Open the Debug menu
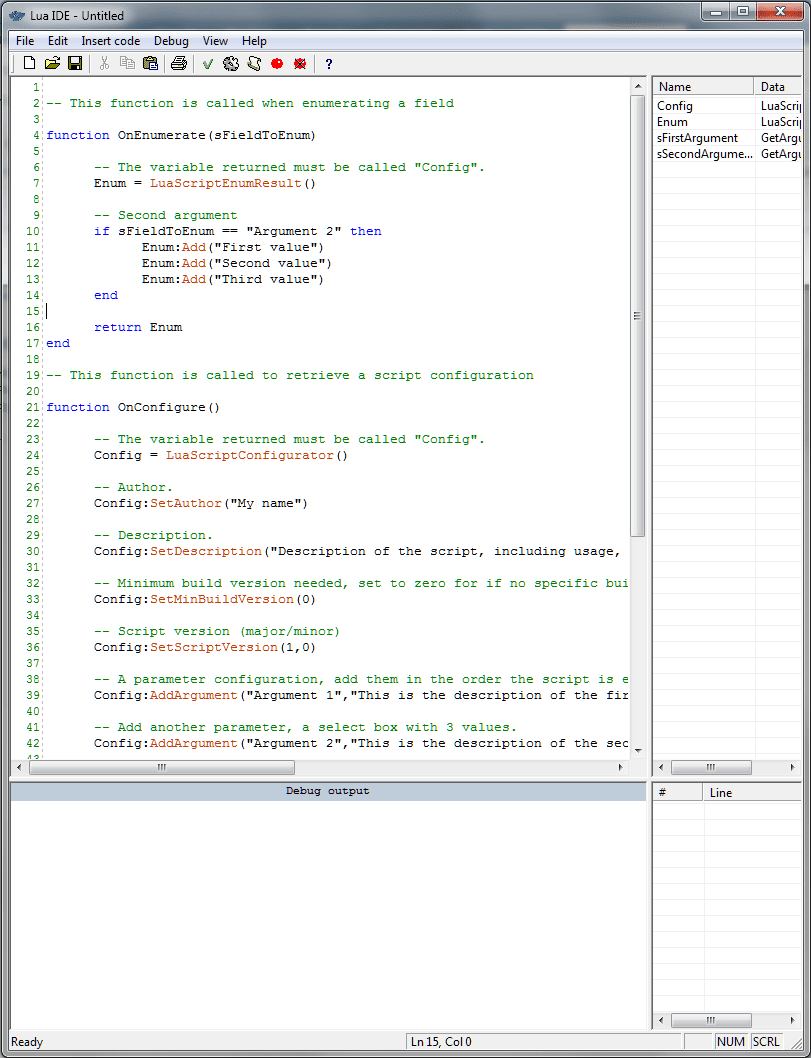The height and width of the screenshot is (1058, 811). click(171, 40)
